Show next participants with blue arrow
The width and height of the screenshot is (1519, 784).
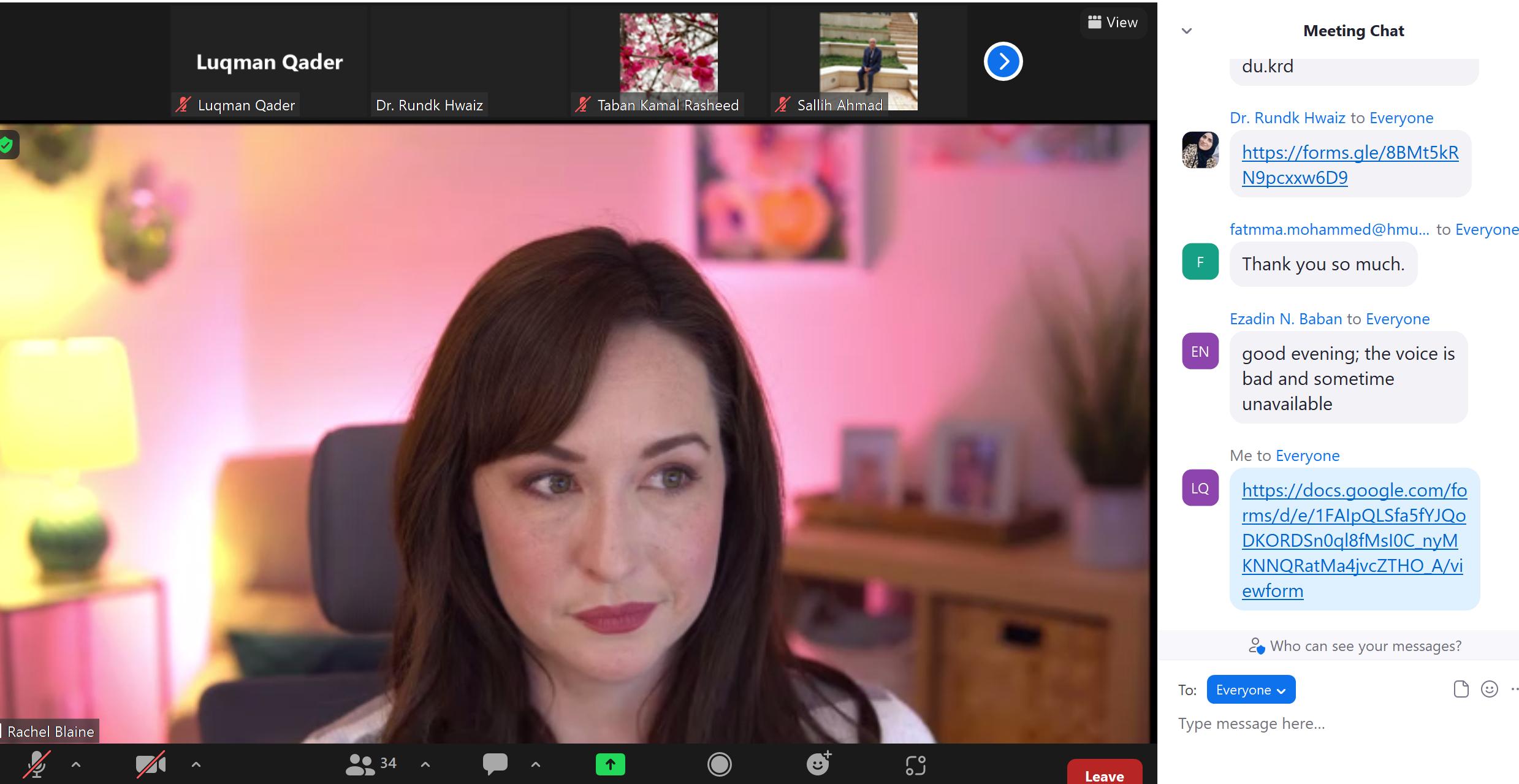click(1003, 61)
